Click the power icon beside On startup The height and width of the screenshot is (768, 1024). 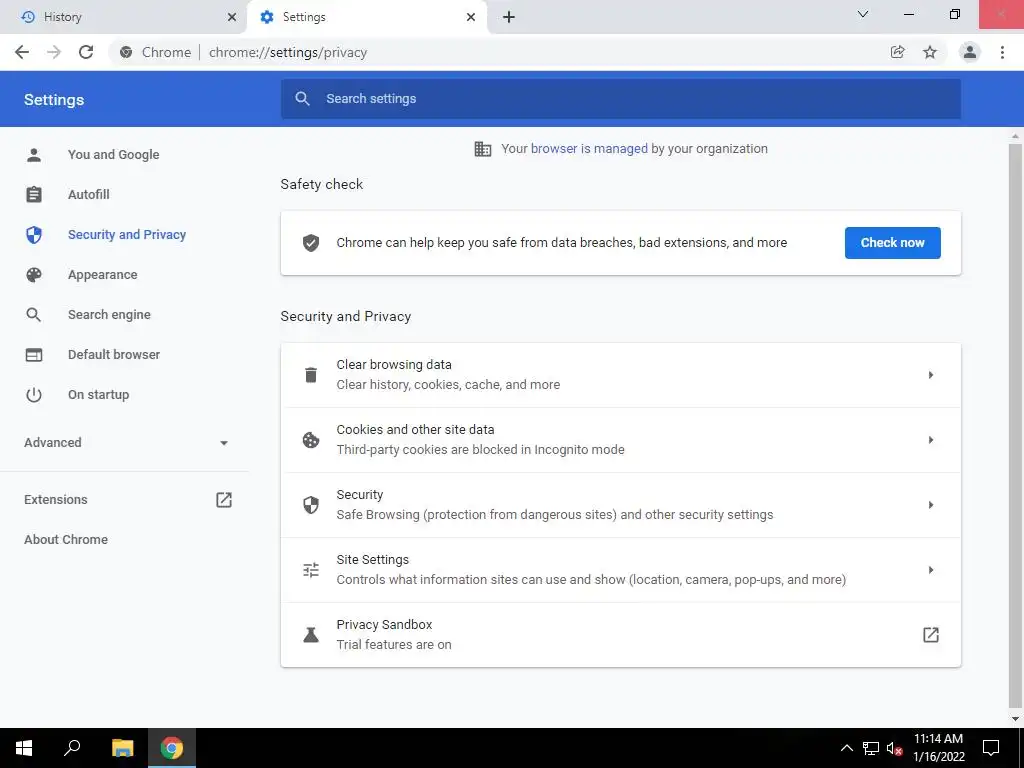click(34, 394)
